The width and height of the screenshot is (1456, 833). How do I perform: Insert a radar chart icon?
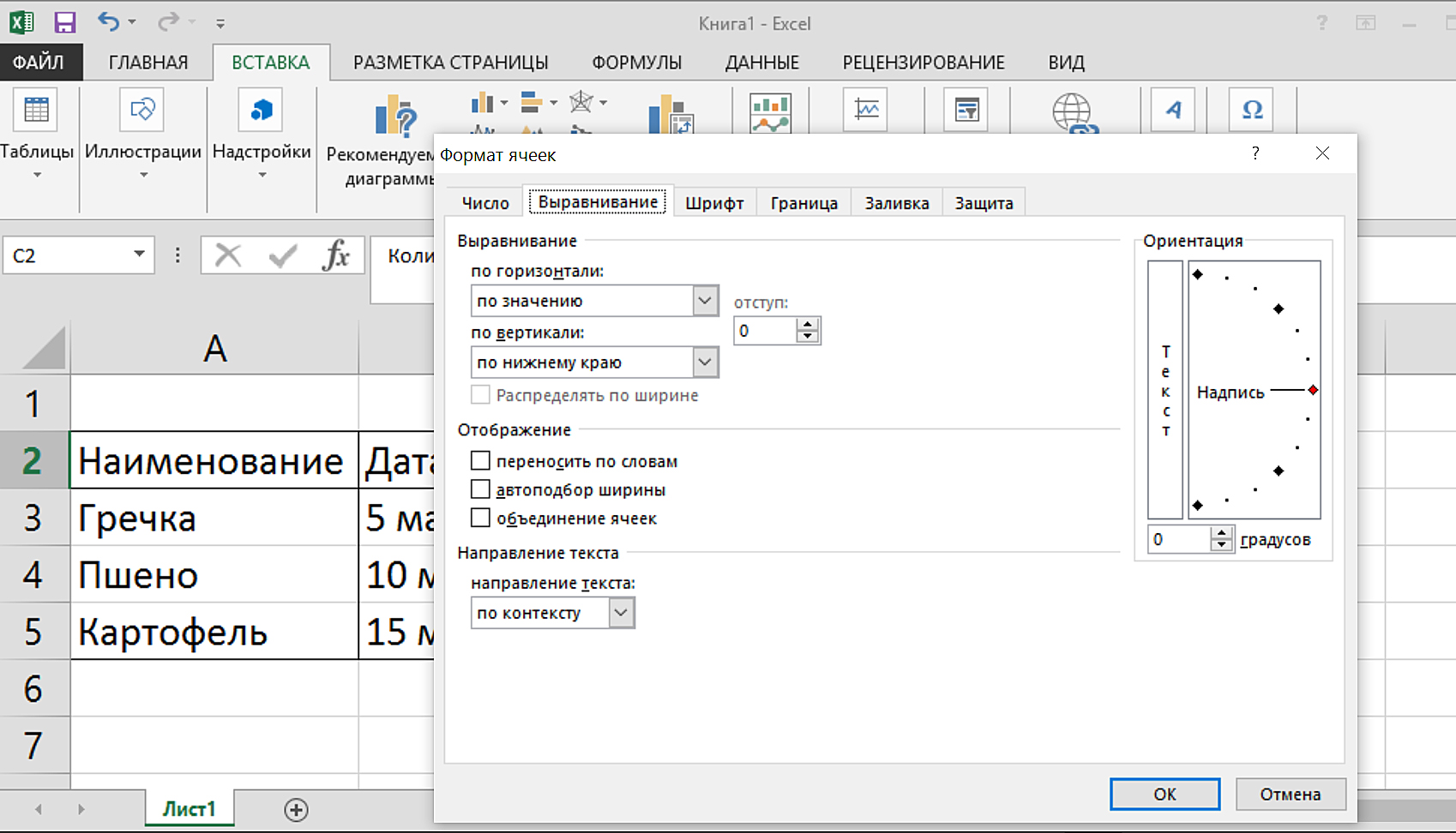click(581, 102)
